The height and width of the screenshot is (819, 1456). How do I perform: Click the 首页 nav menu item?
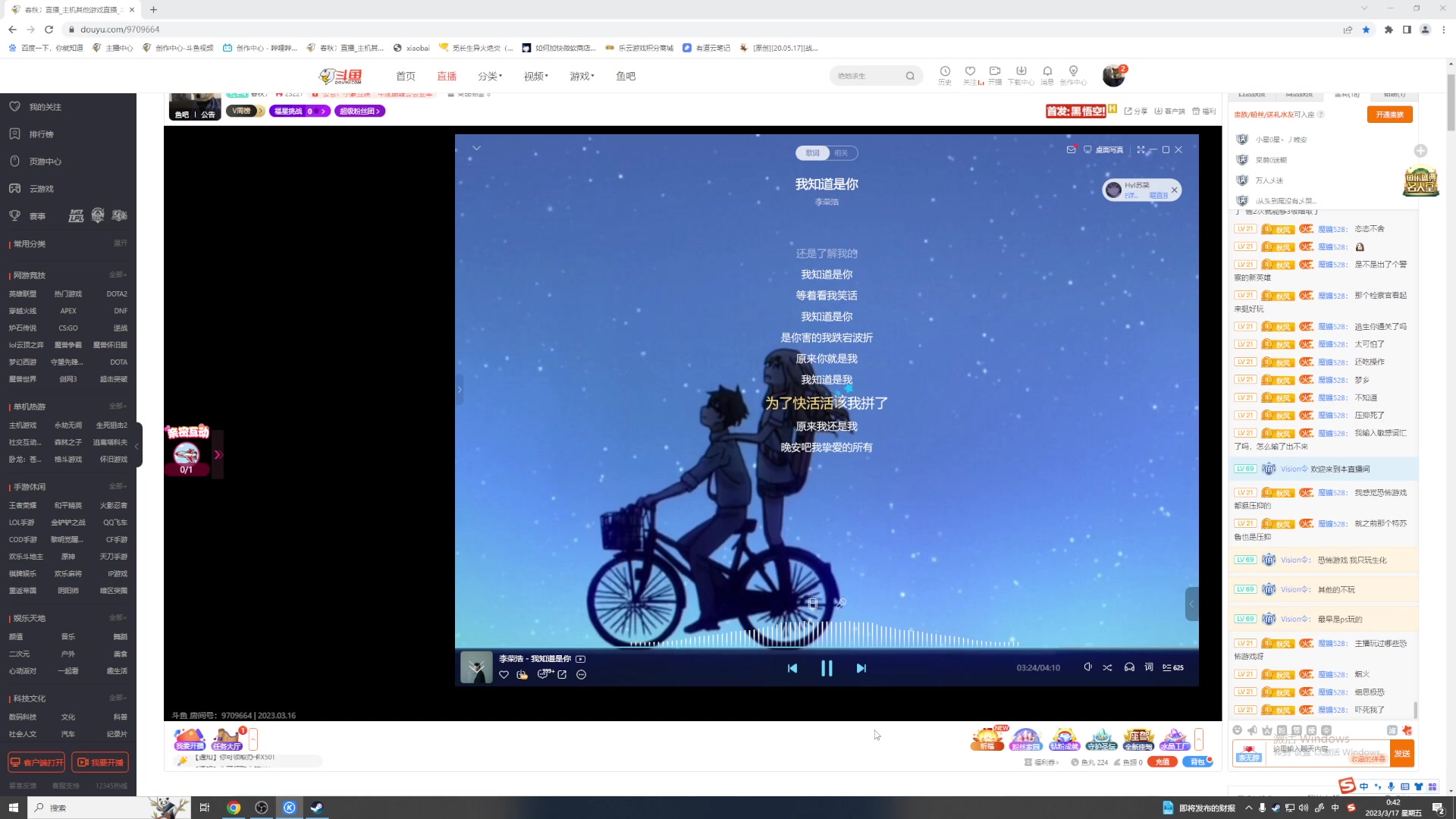tap(406, 76)
